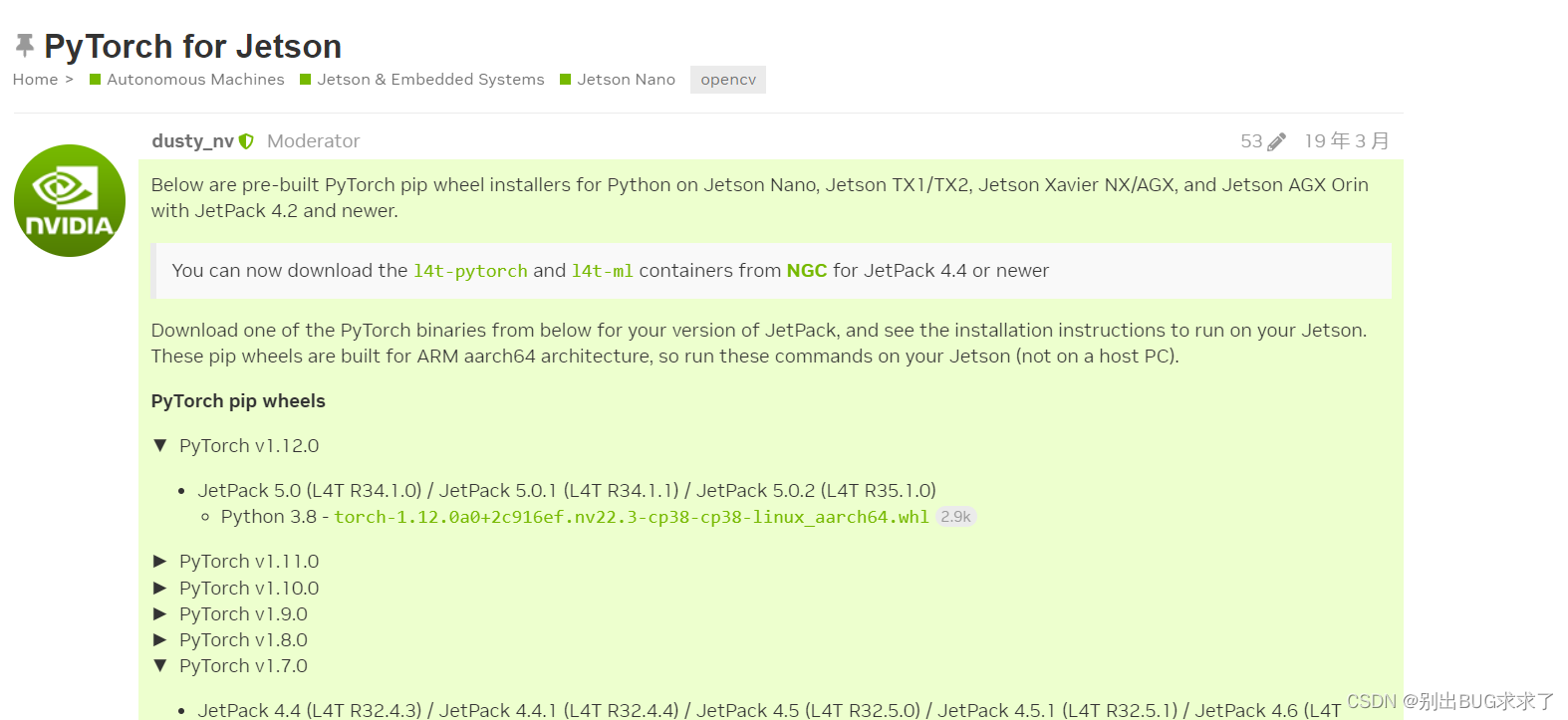Viewport: 1568px width, 720px height.
Task: Click the green square before Jetson Nano
Action: (566, 79)
